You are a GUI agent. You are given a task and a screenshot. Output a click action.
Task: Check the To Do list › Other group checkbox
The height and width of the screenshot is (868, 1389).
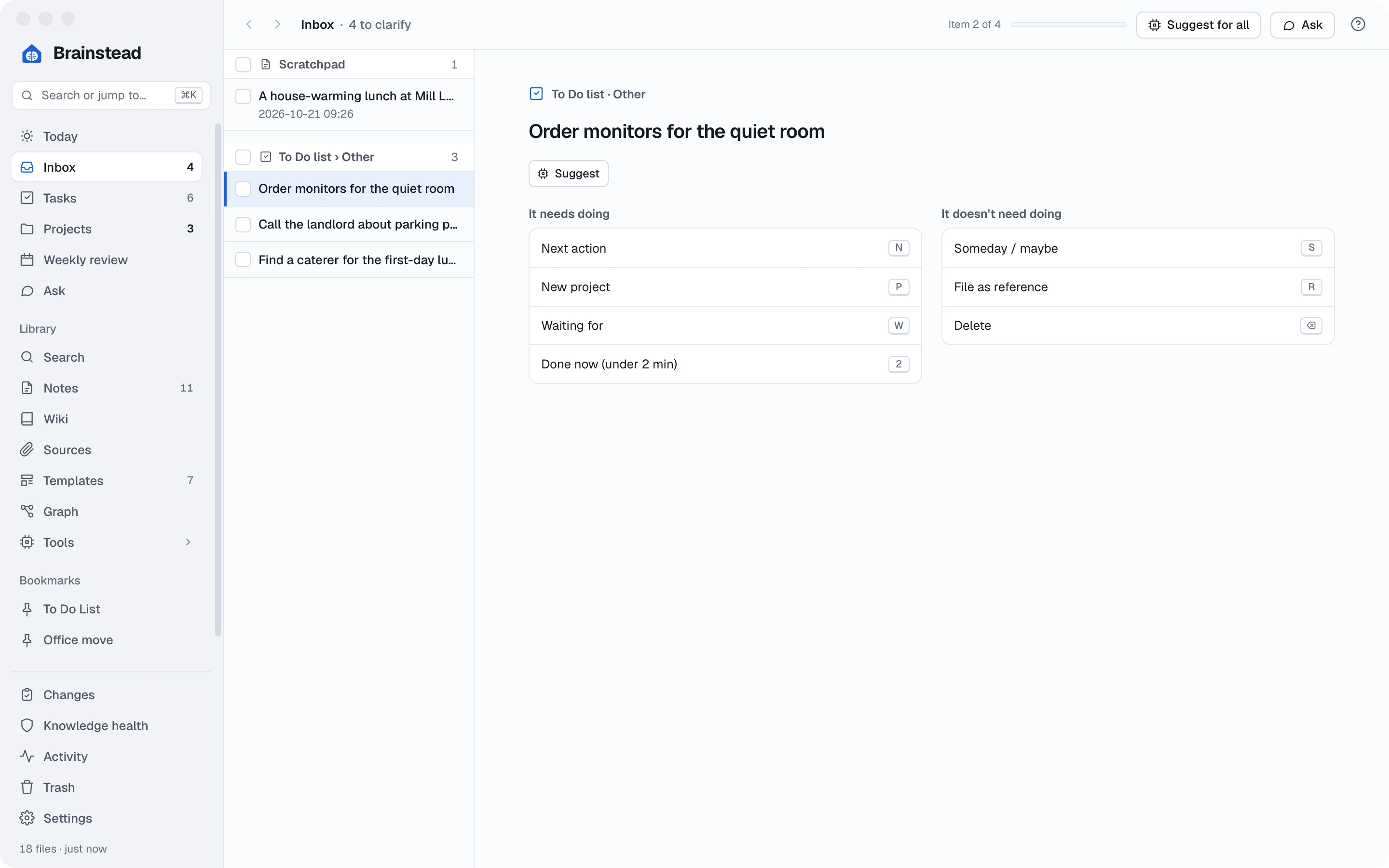click(244, 157)
